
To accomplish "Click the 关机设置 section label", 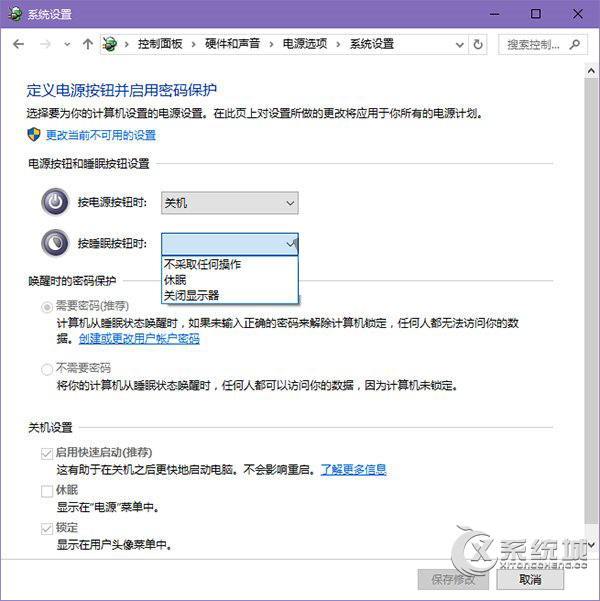I will [50, 427].
